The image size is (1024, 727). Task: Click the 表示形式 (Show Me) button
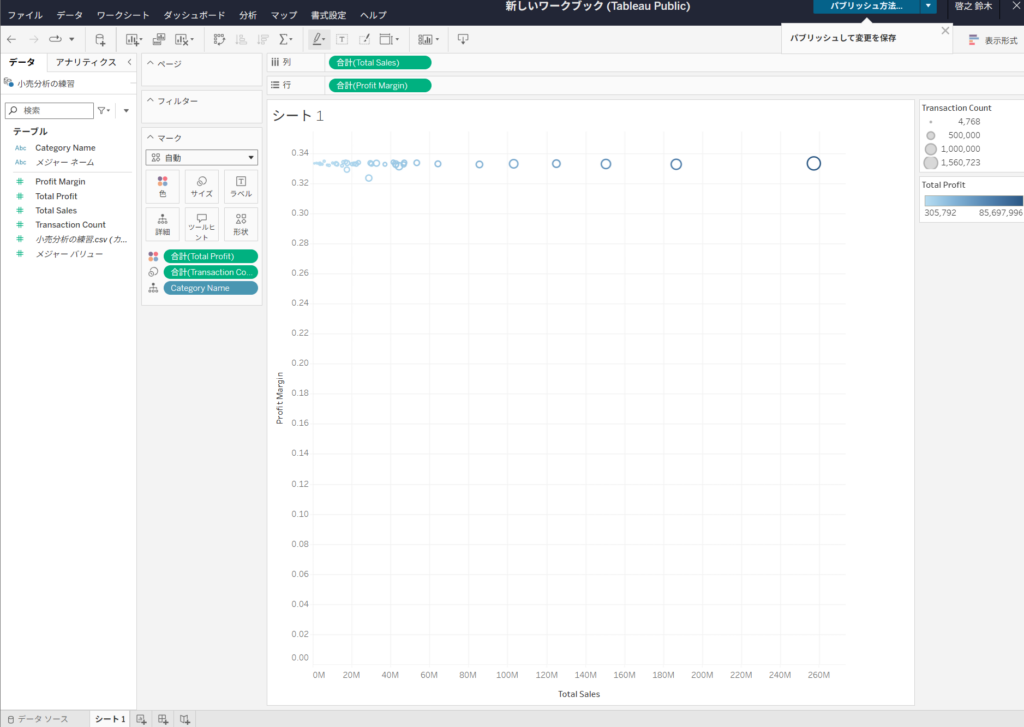[993, 40]
